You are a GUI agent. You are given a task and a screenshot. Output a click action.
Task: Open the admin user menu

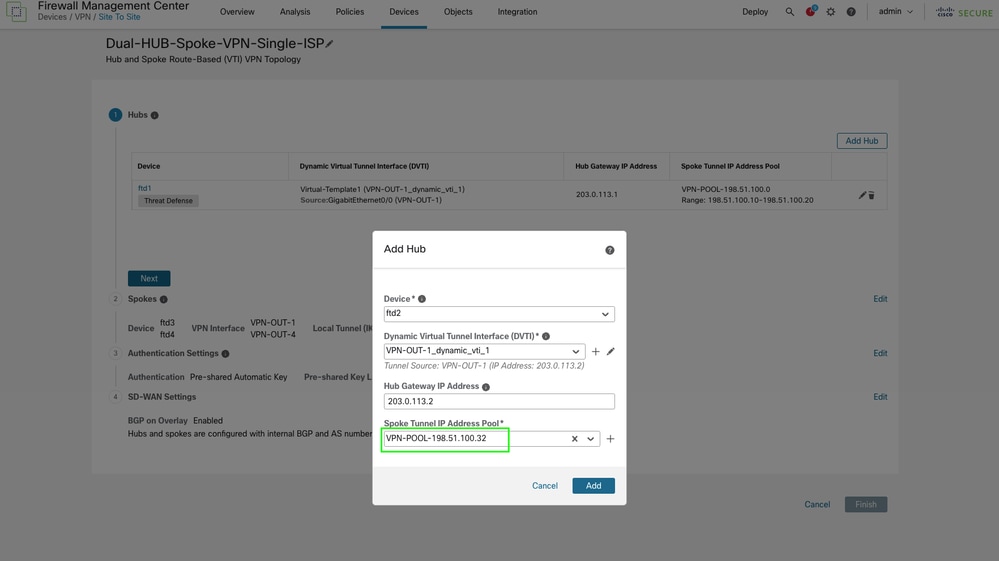coord(896,11)
